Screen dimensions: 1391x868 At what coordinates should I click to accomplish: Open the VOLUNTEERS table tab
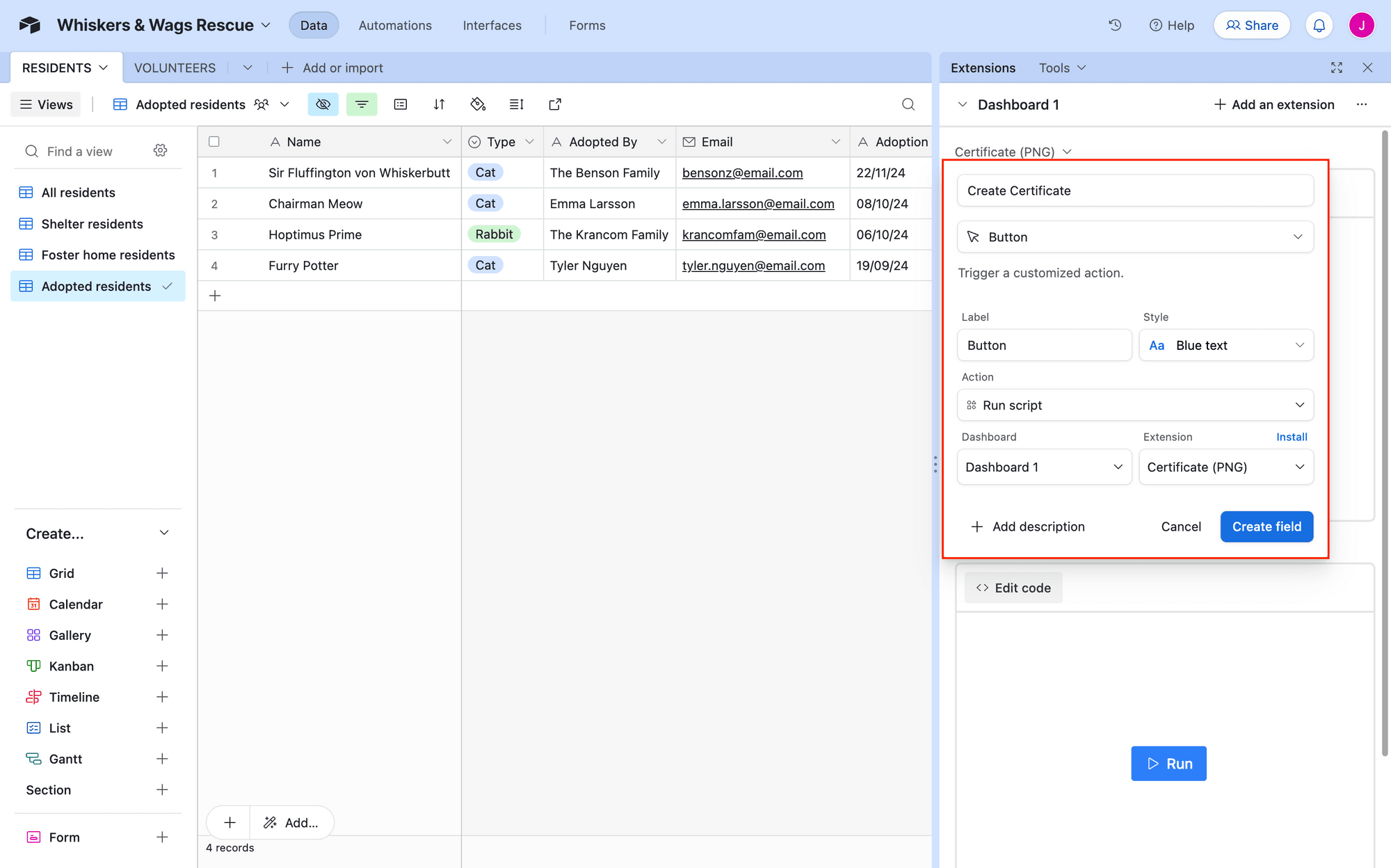(x=175, y=67)
